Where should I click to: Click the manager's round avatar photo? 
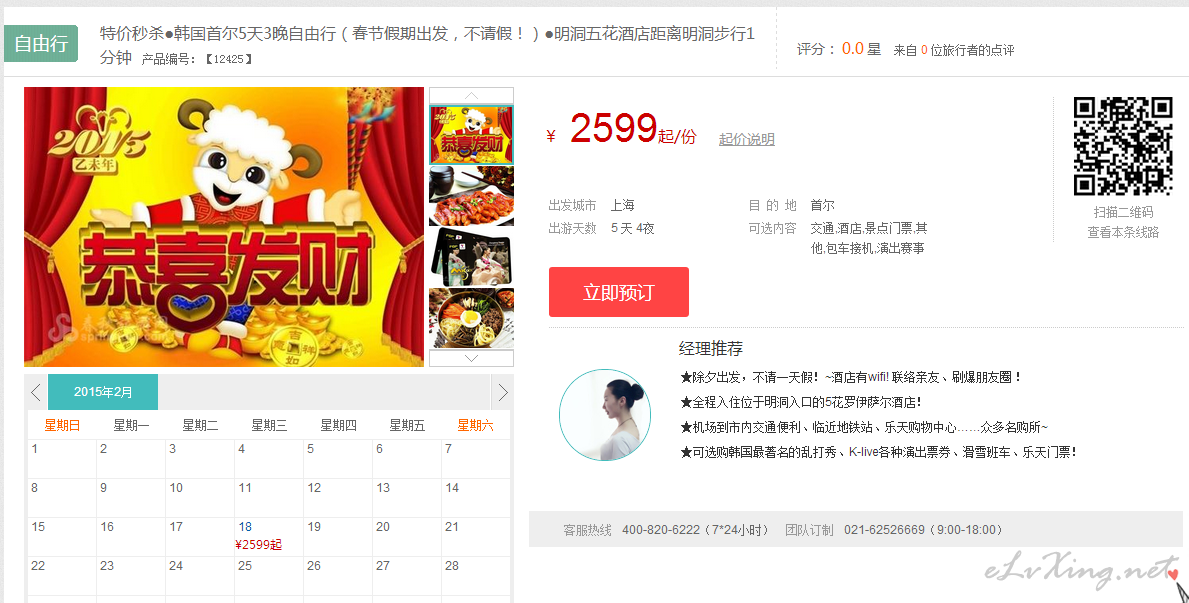click(604, 415)
